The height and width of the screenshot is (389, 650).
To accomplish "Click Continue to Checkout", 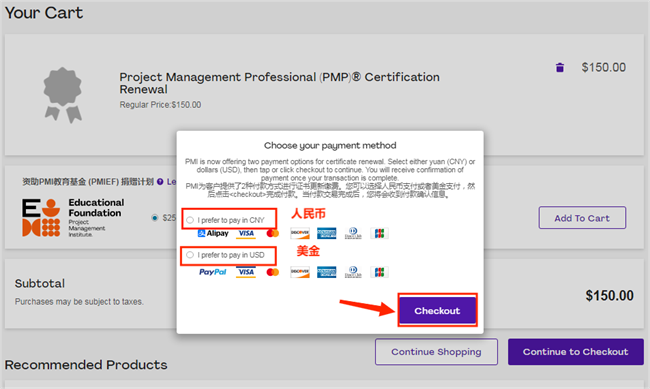I will pyautogui.click(x=576, y=352).
